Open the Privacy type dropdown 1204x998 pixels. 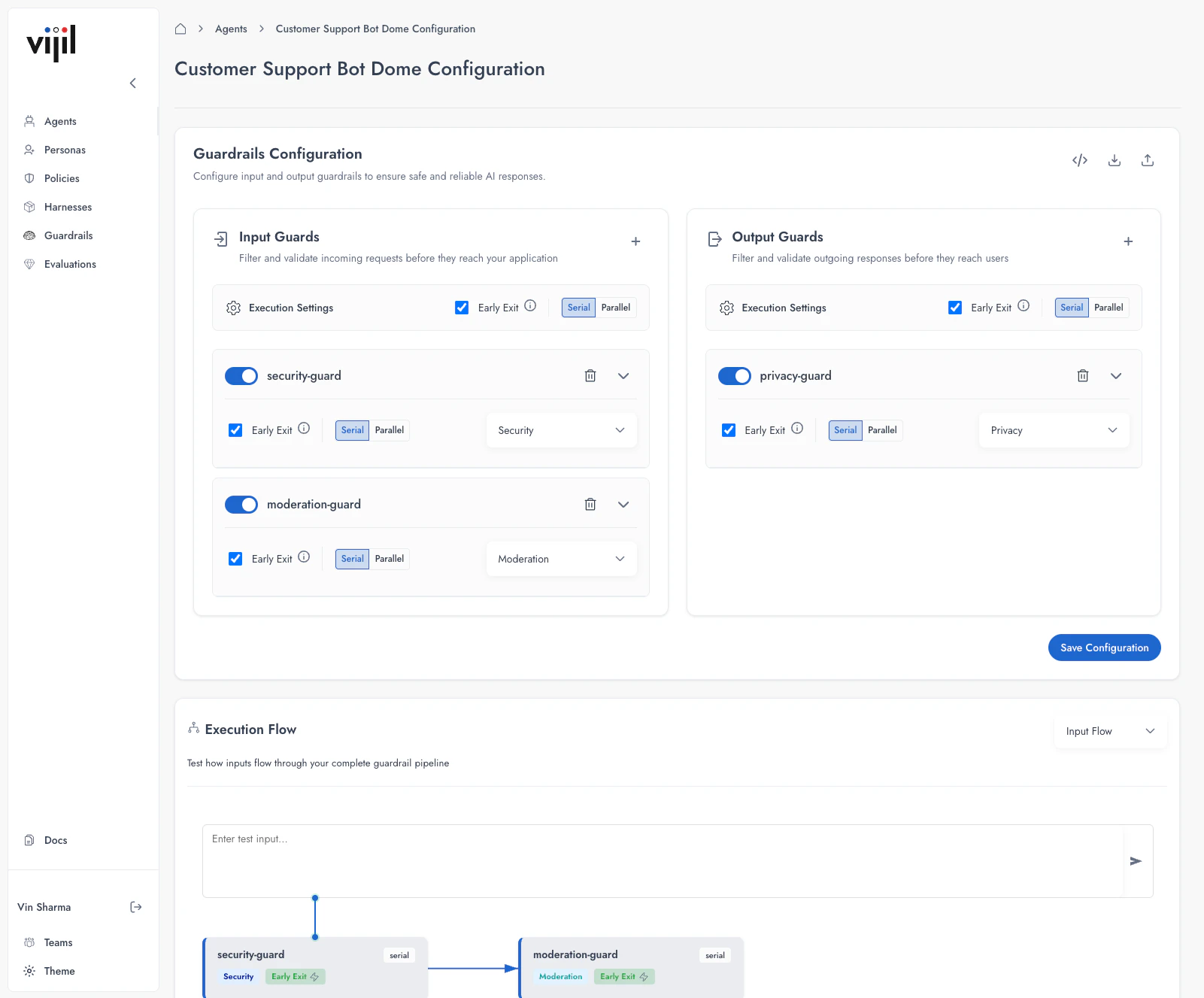(1054, 430)
